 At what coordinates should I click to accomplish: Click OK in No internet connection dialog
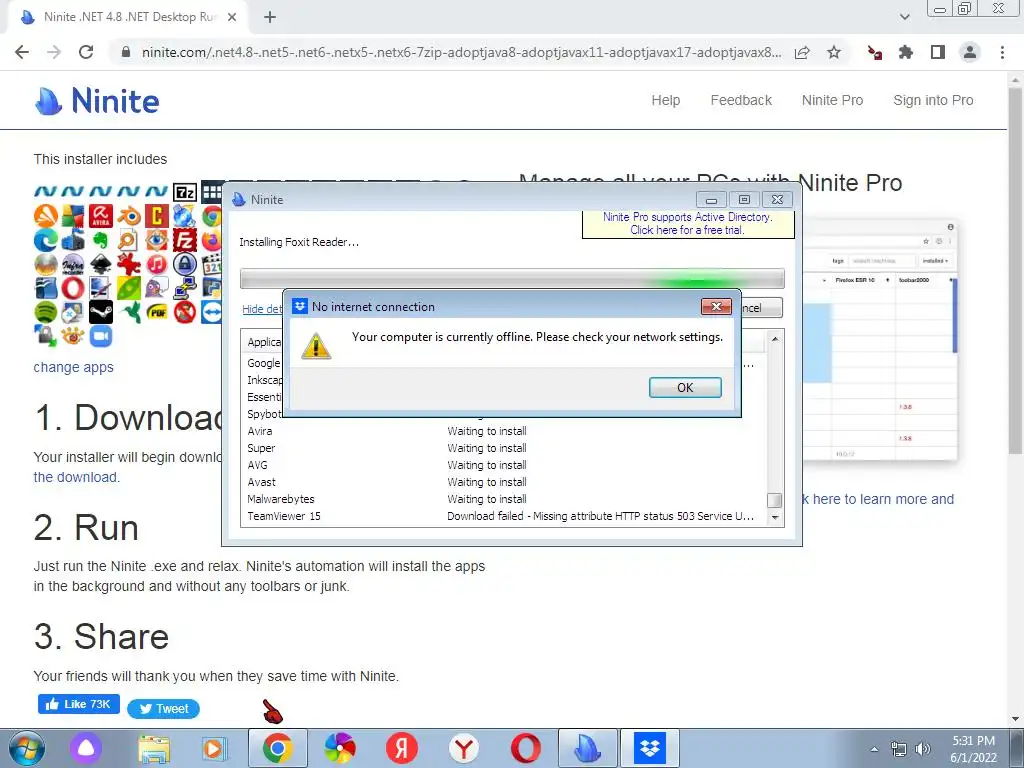pyautogui.click(x=685, y=387)
